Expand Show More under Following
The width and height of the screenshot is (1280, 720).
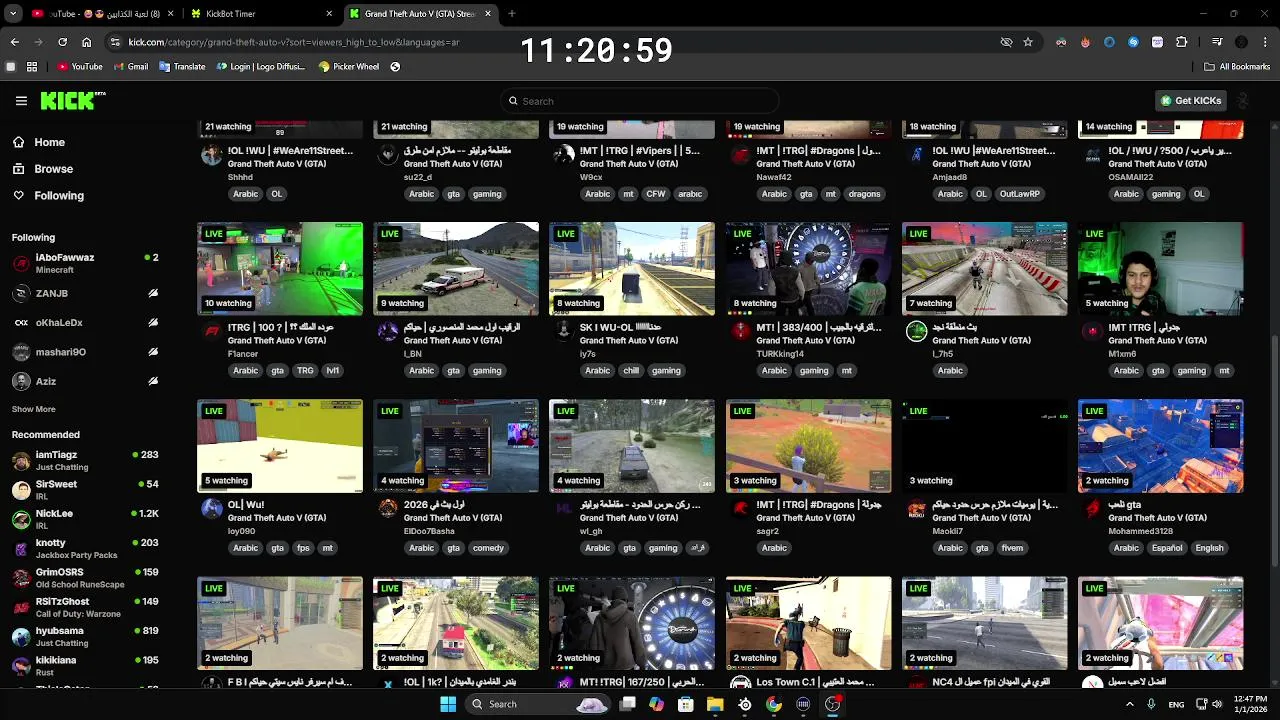33,409
